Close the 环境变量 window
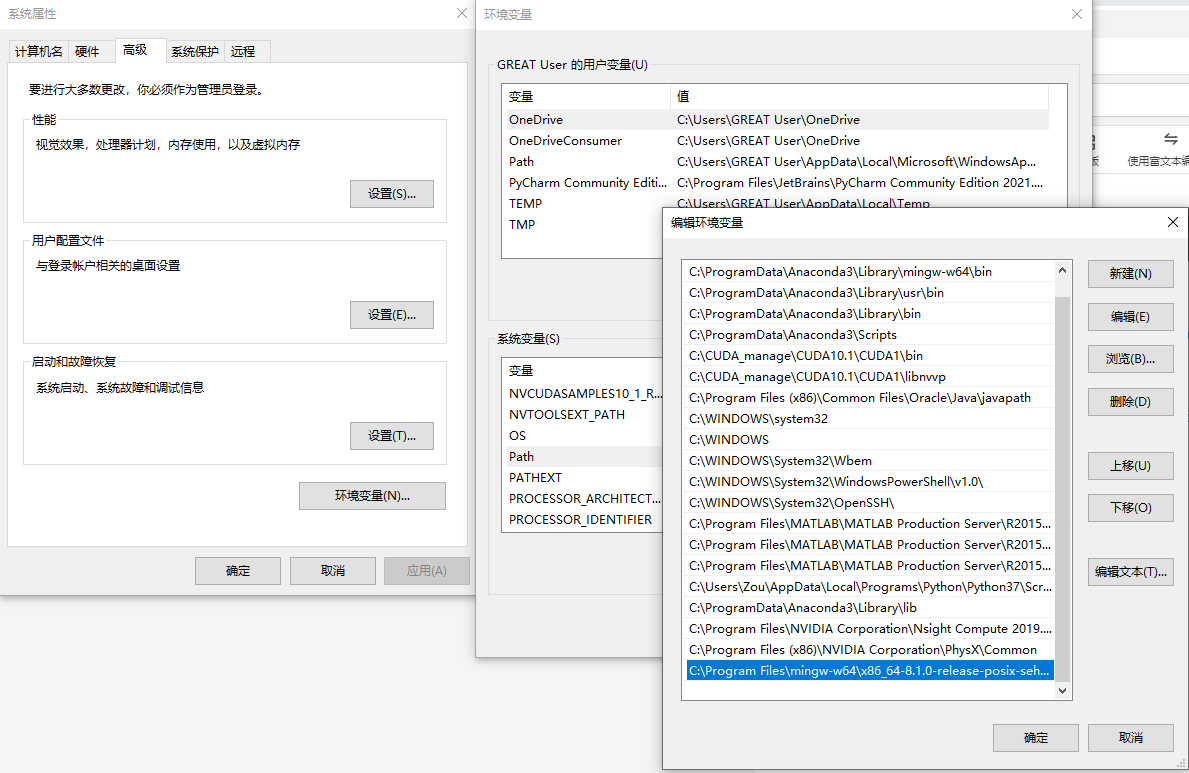Image resolution: width=1189 pixels, height=773 pixels. [1076, 14]
